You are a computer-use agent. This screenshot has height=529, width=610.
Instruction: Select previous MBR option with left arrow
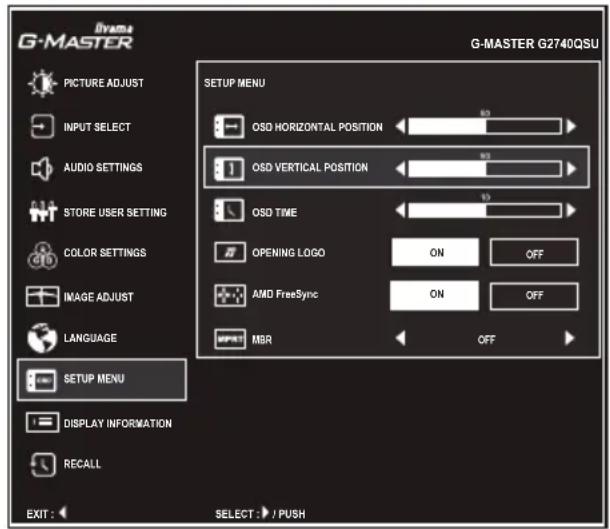pyautogui.click(x=401, y=338)
